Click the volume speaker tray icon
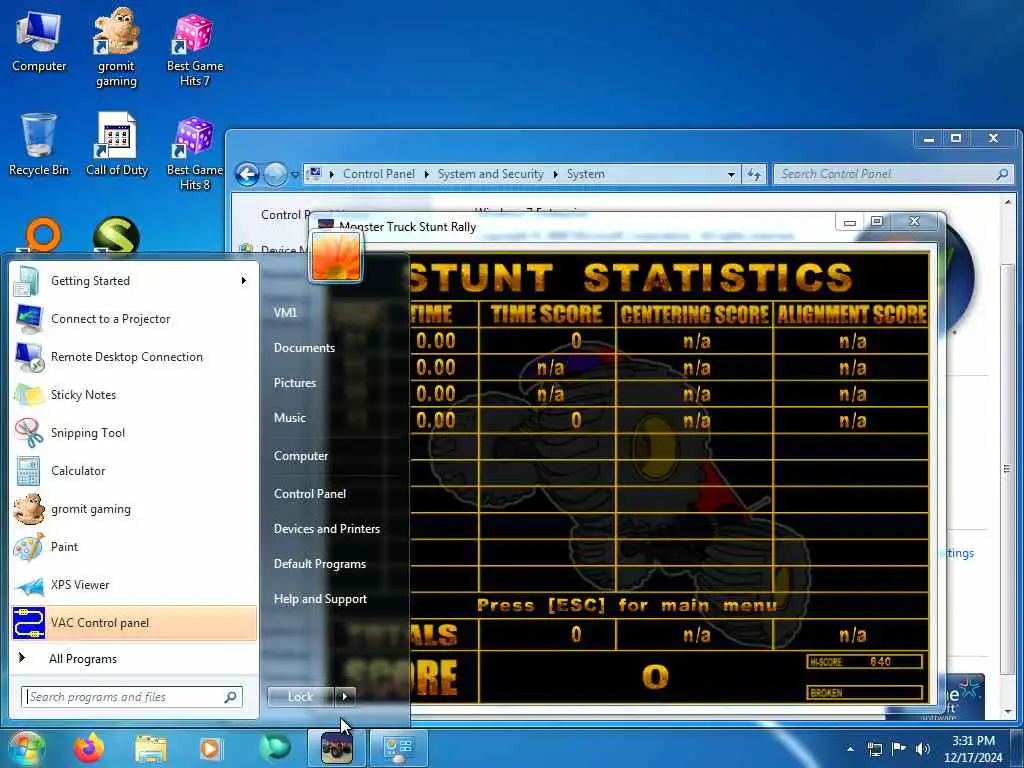Viewport: 1024px width, 768px height. (x=923, y=748)
